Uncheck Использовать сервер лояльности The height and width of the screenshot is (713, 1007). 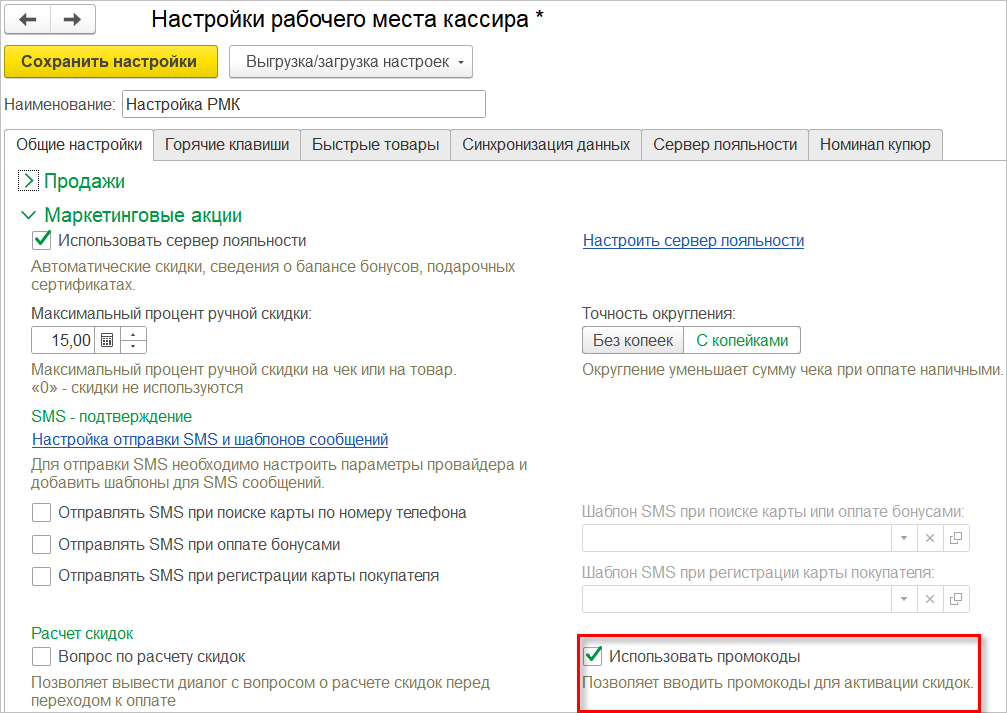[x=42, y=240]
